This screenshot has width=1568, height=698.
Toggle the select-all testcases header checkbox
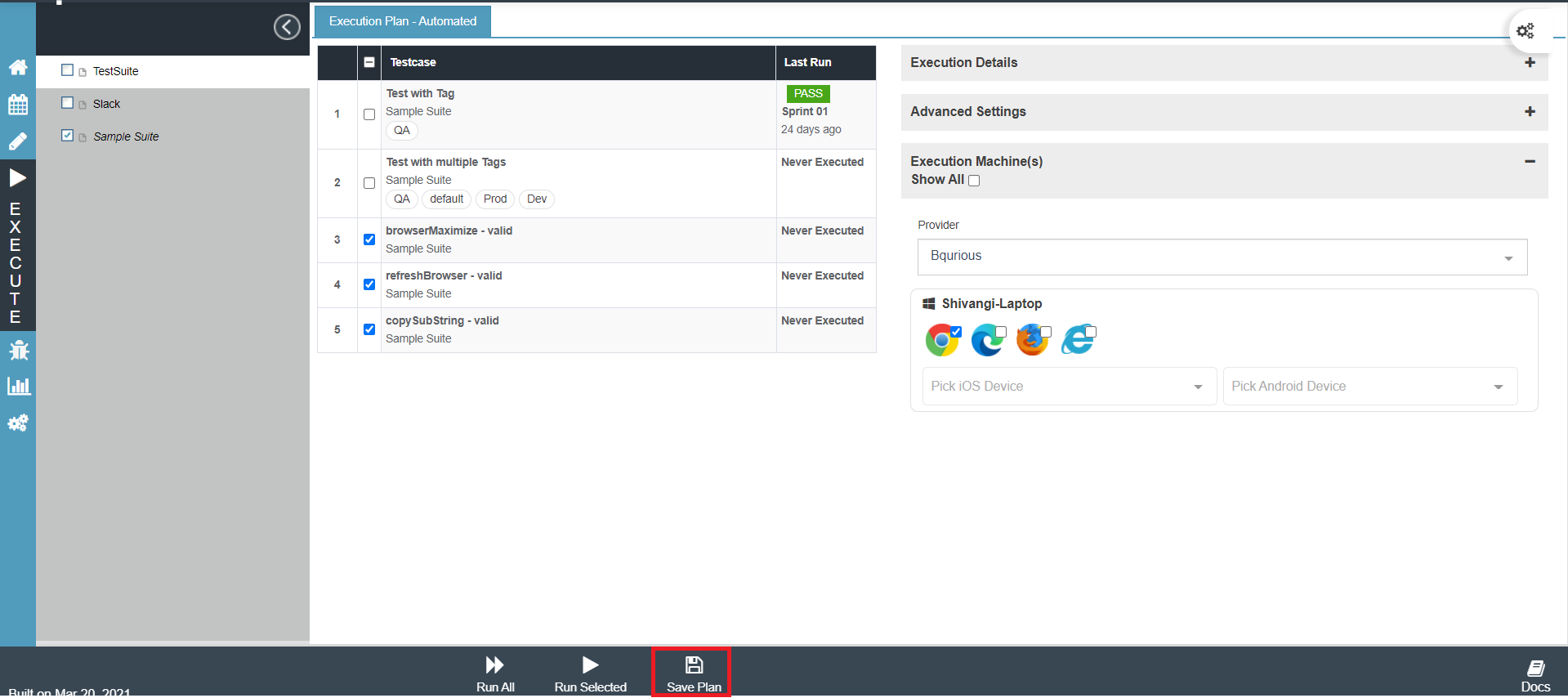click(x=369, y=62)
